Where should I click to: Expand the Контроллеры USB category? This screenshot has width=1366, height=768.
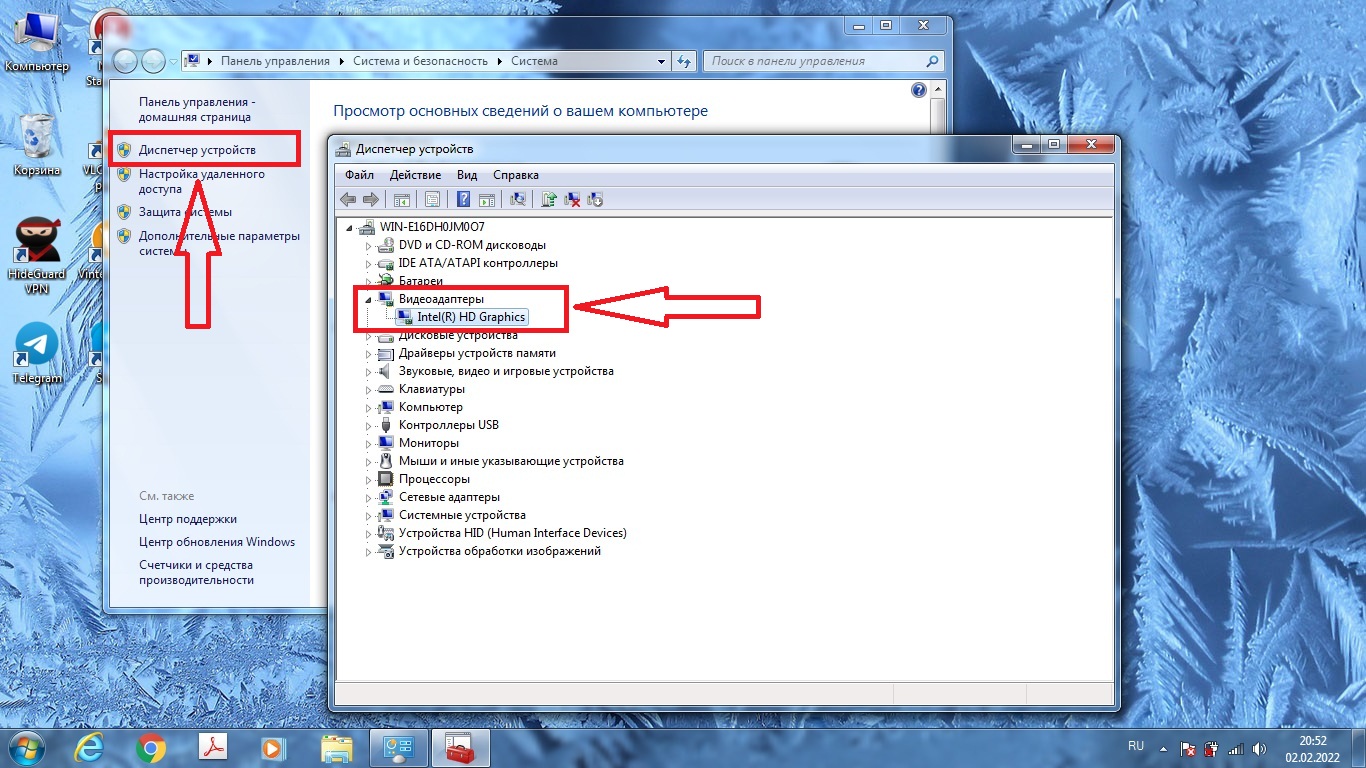(368, 425)
